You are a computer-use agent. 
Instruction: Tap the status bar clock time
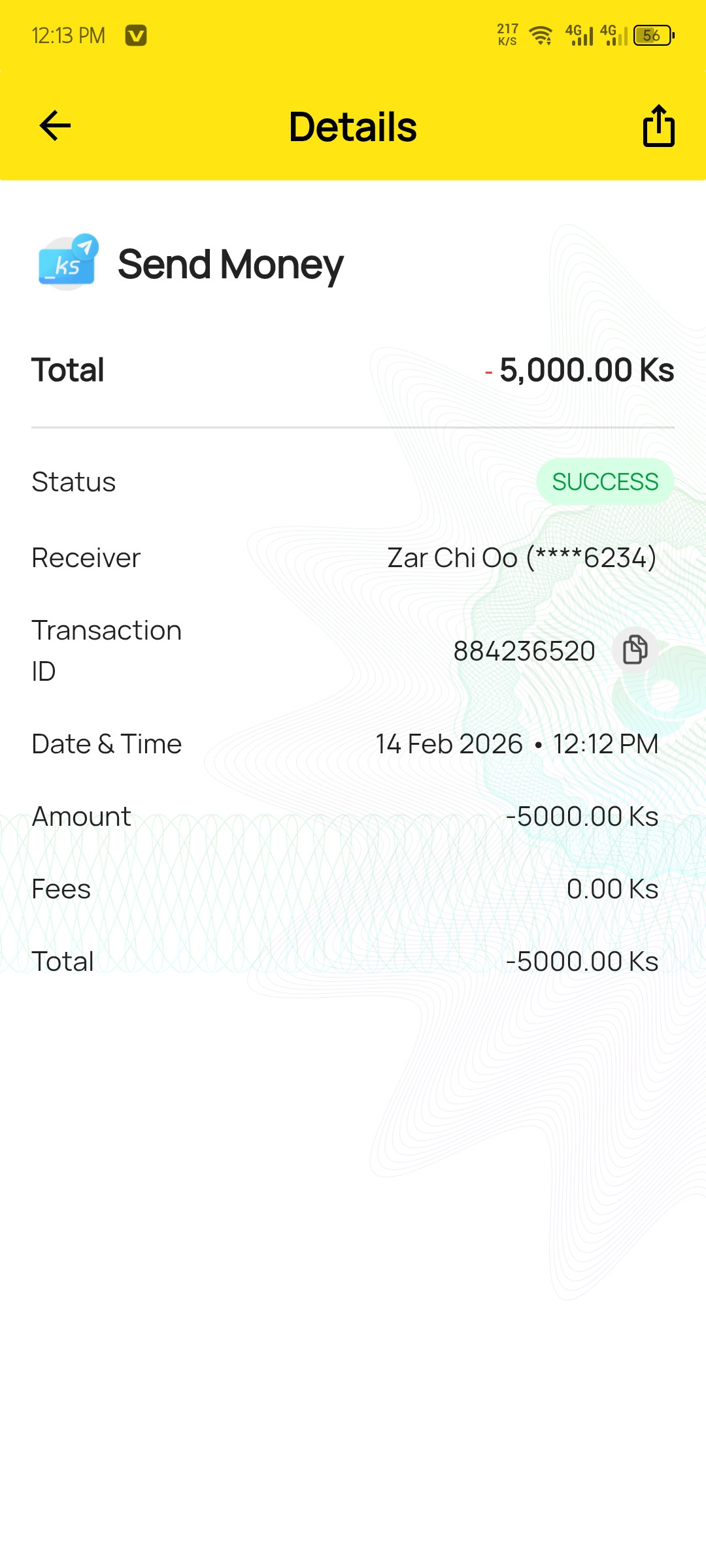click(69, 36)
